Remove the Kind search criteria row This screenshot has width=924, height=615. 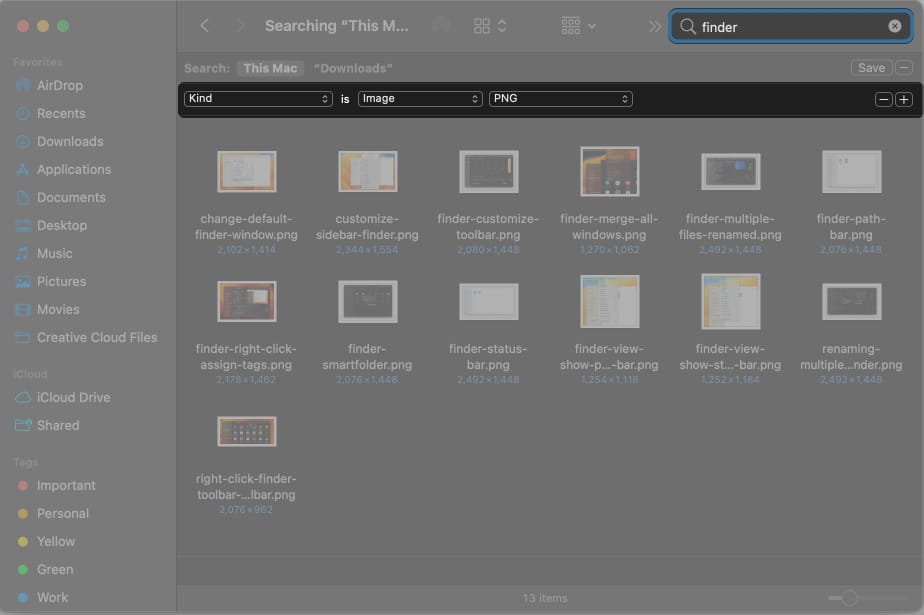[883, 99]
